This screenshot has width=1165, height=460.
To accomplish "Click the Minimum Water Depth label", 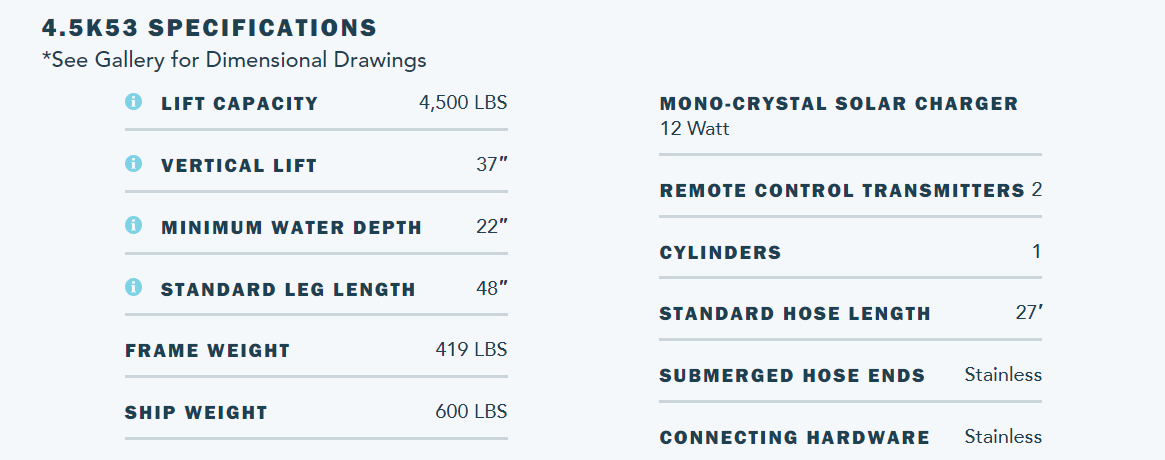I will point(291,228).
